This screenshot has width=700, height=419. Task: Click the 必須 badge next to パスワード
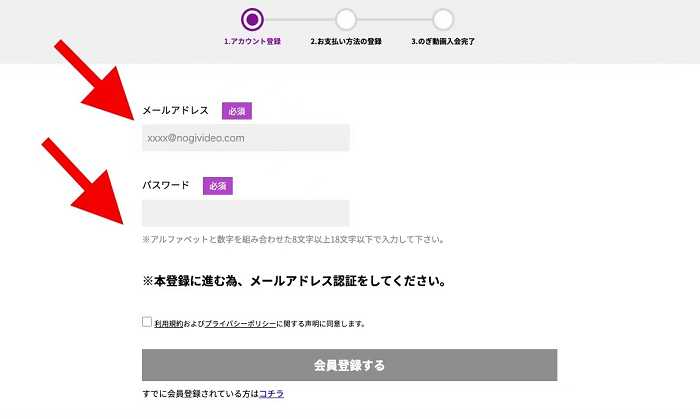coord(218,186)
